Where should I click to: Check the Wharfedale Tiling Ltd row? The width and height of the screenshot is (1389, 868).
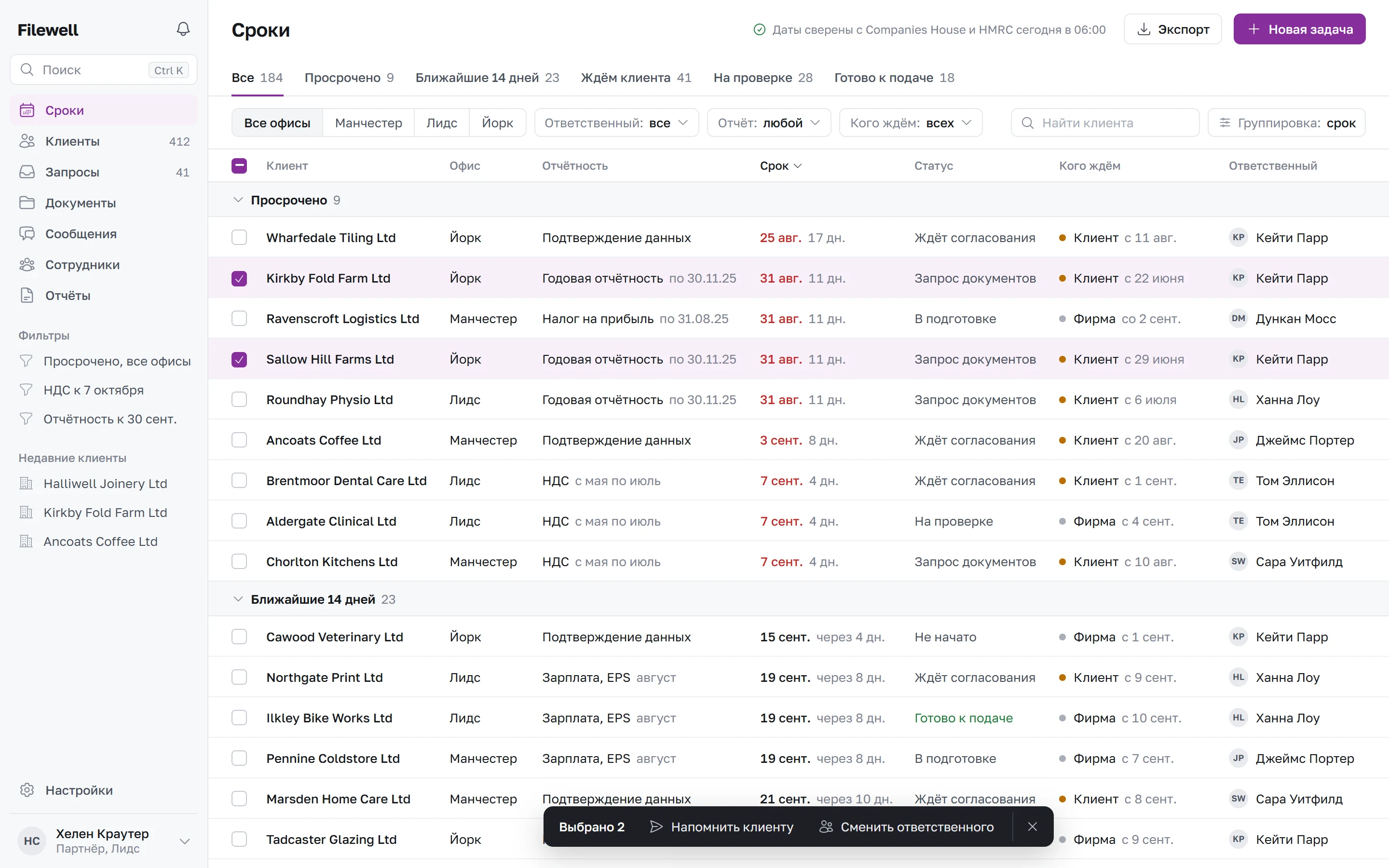[239, 237]
